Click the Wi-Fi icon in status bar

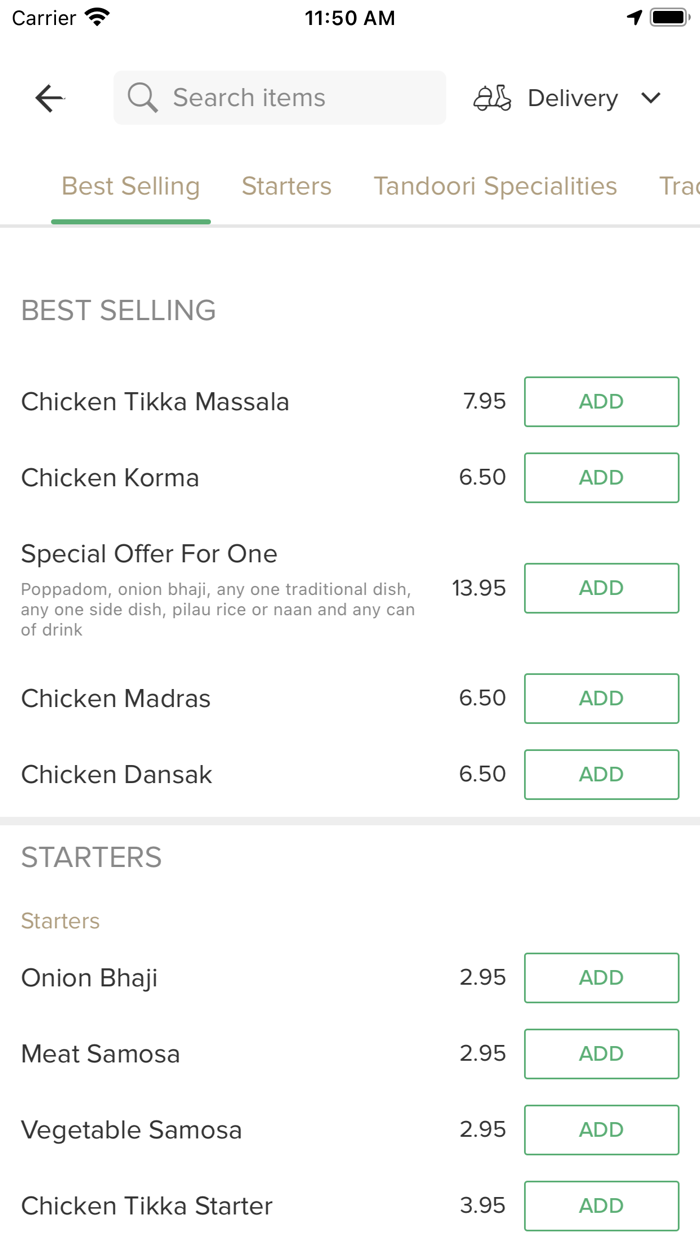(x=96, y=16)
